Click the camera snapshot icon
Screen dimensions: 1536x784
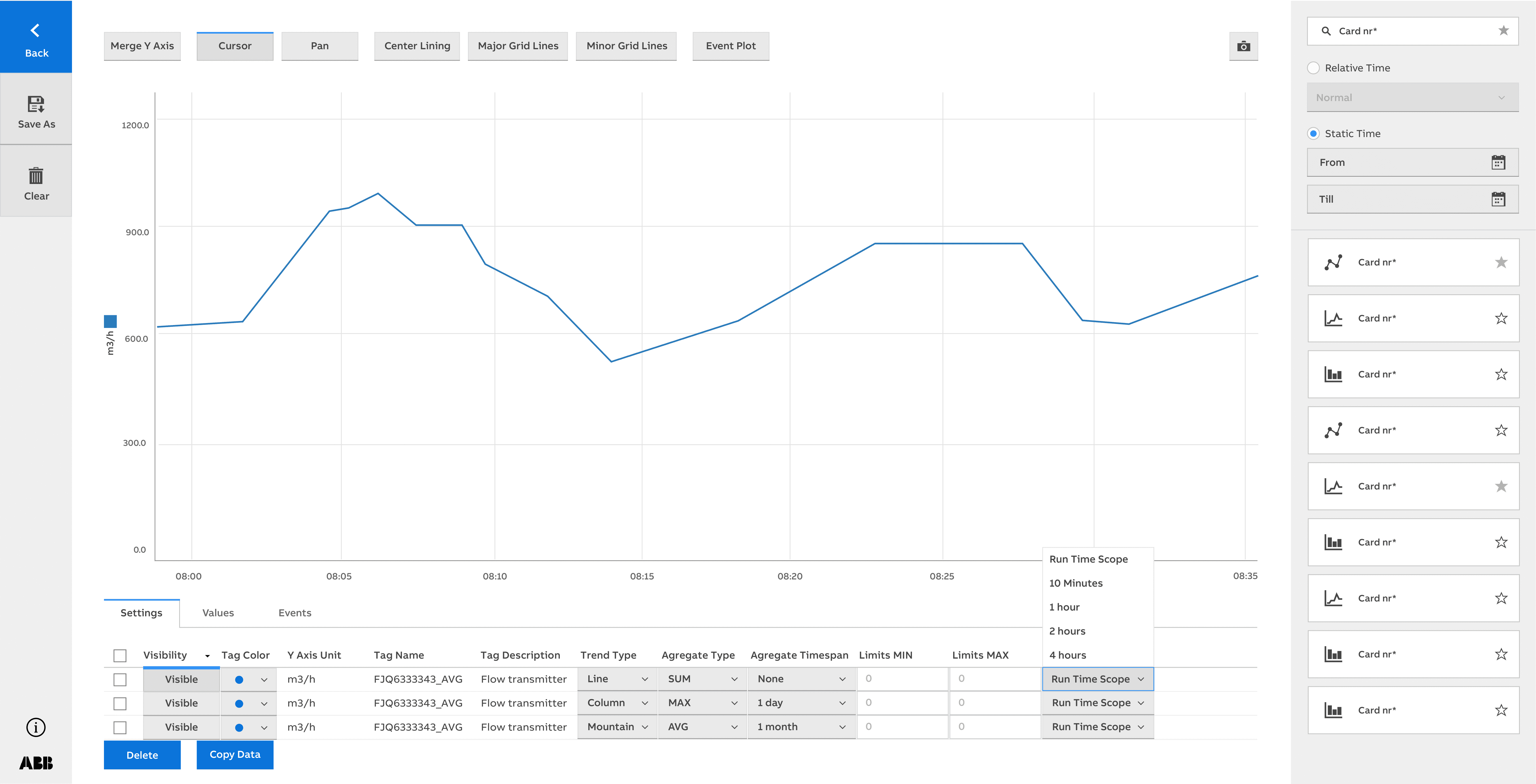point(1243,47)
